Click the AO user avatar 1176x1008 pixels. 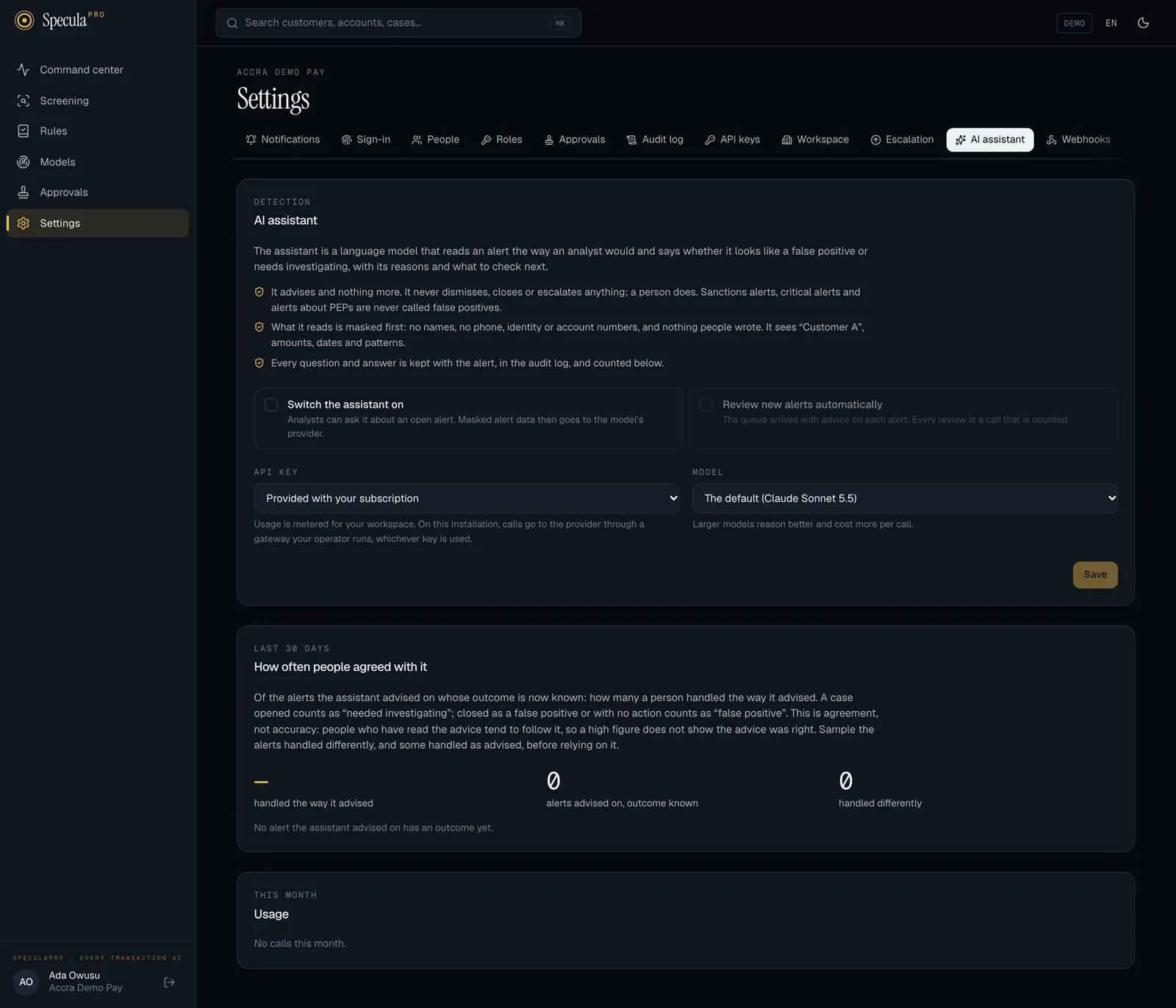[26, 982]
